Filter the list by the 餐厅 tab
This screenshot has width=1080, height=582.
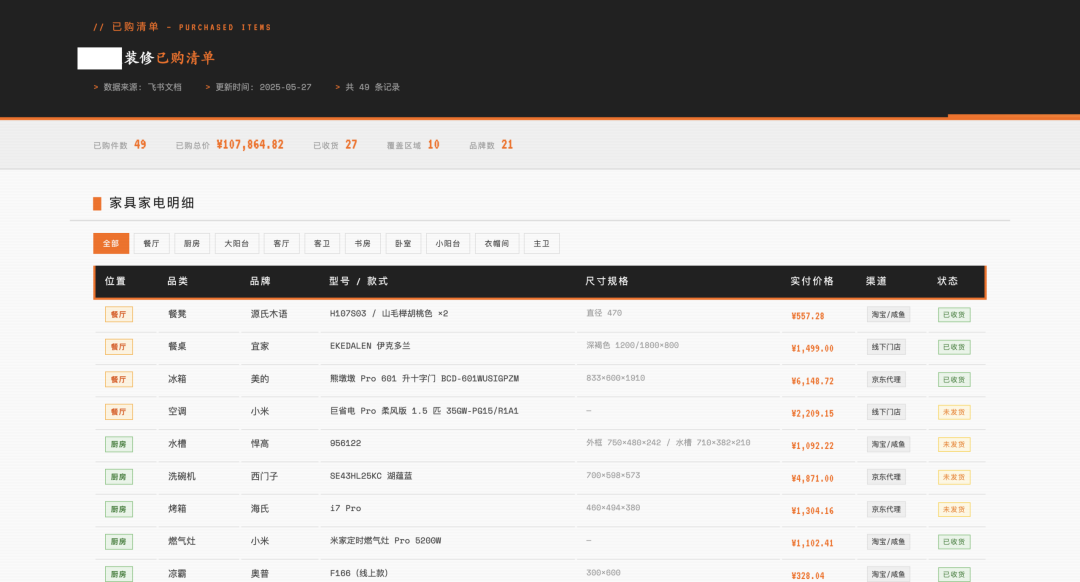pyautogui.click(x=152, y=244)
